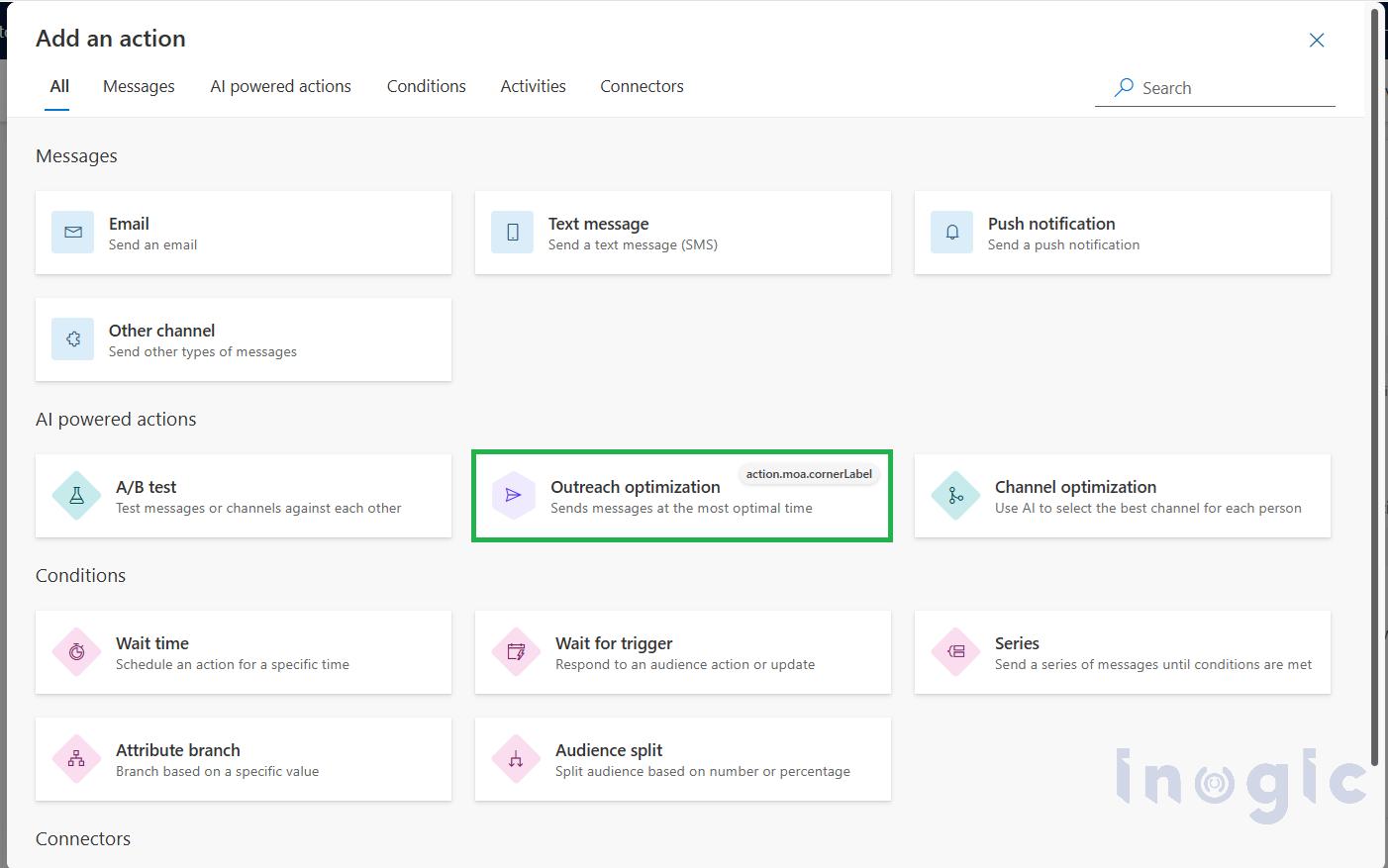1388x868 pixels.
Task: Click the Text message phone icon
Action: point(513,233)
